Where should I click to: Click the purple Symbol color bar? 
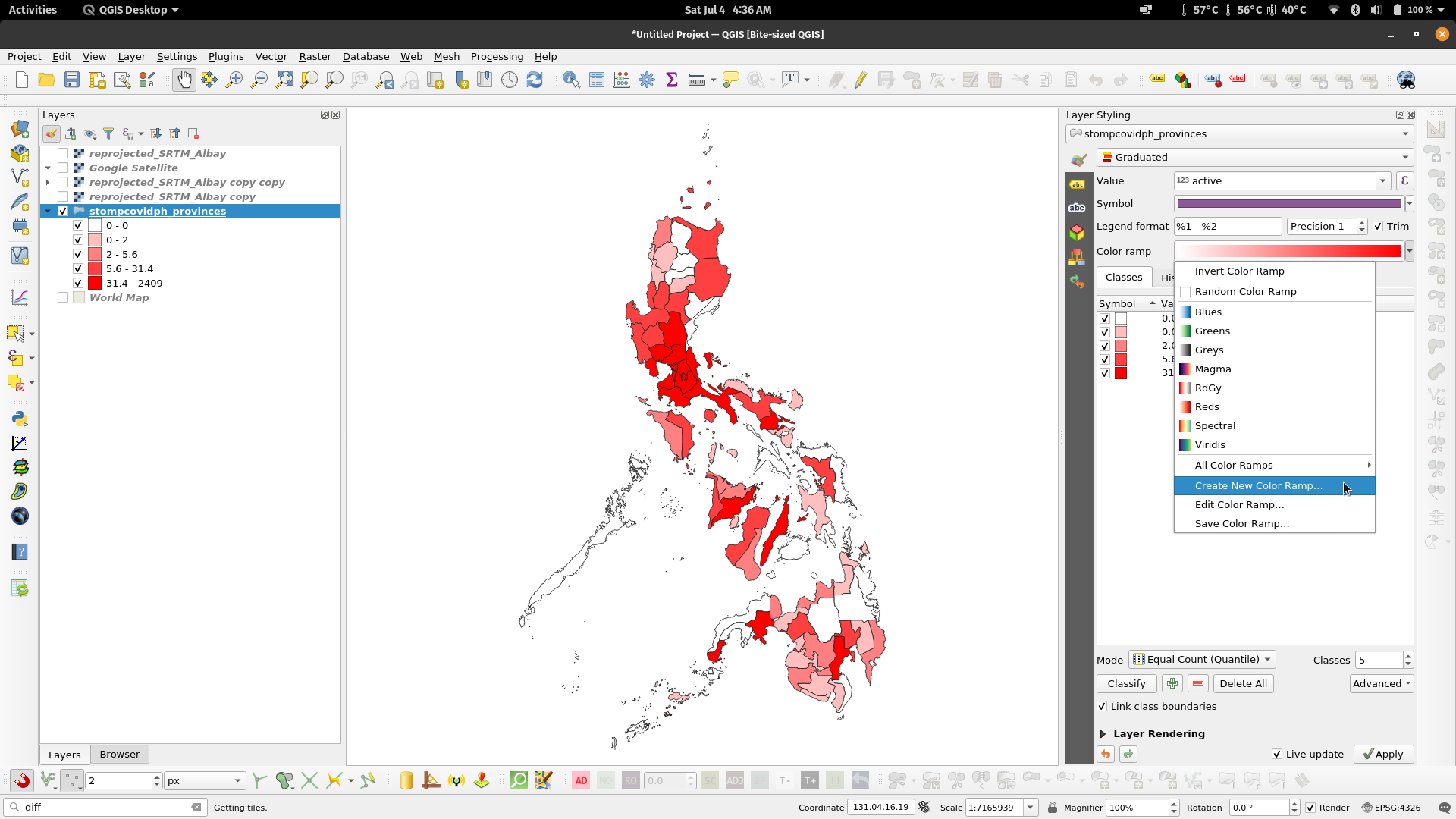point(1288,204)
